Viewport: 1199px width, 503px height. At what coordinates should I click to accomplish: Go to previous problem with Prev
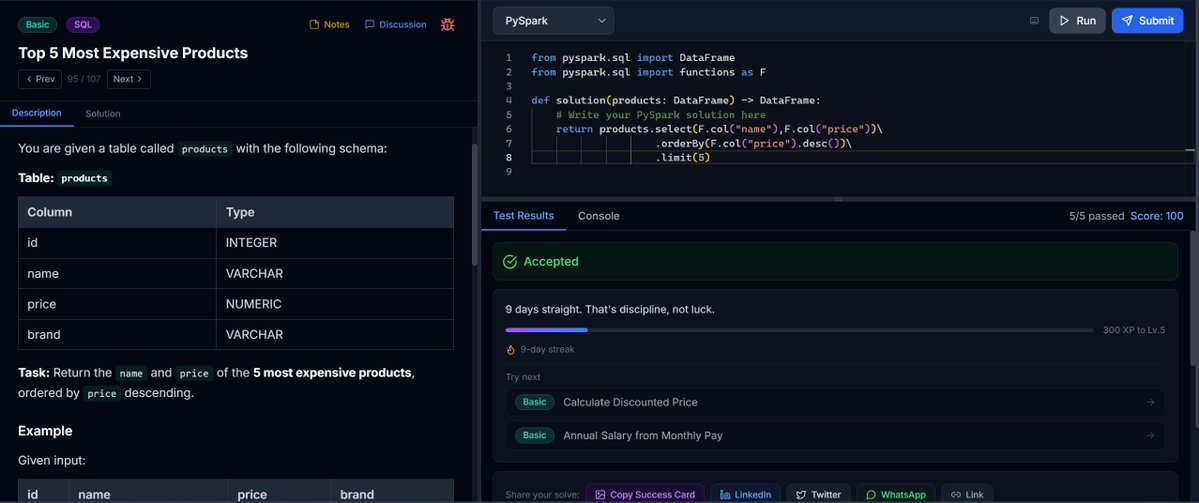pos(40,79)
